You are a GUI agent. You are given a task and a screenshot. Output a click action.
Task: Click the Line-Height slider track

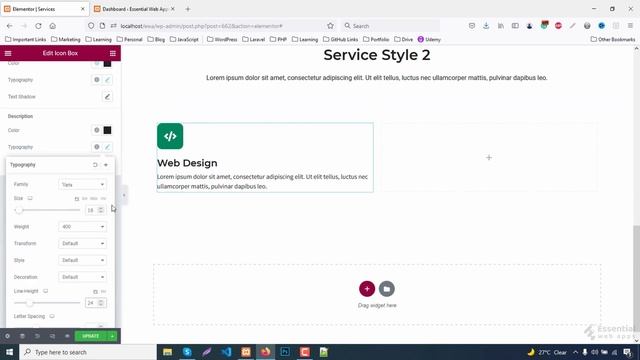click(x=47, y=303)
